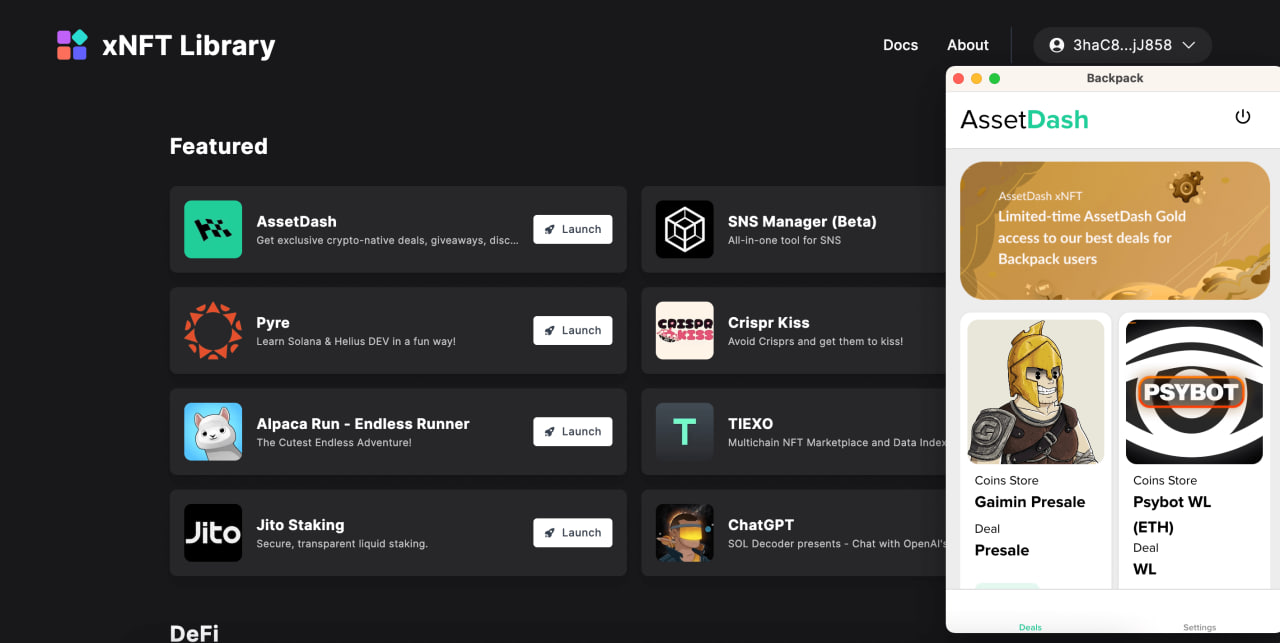
Task: Click the Pyre title text
Action: [273, 322]
